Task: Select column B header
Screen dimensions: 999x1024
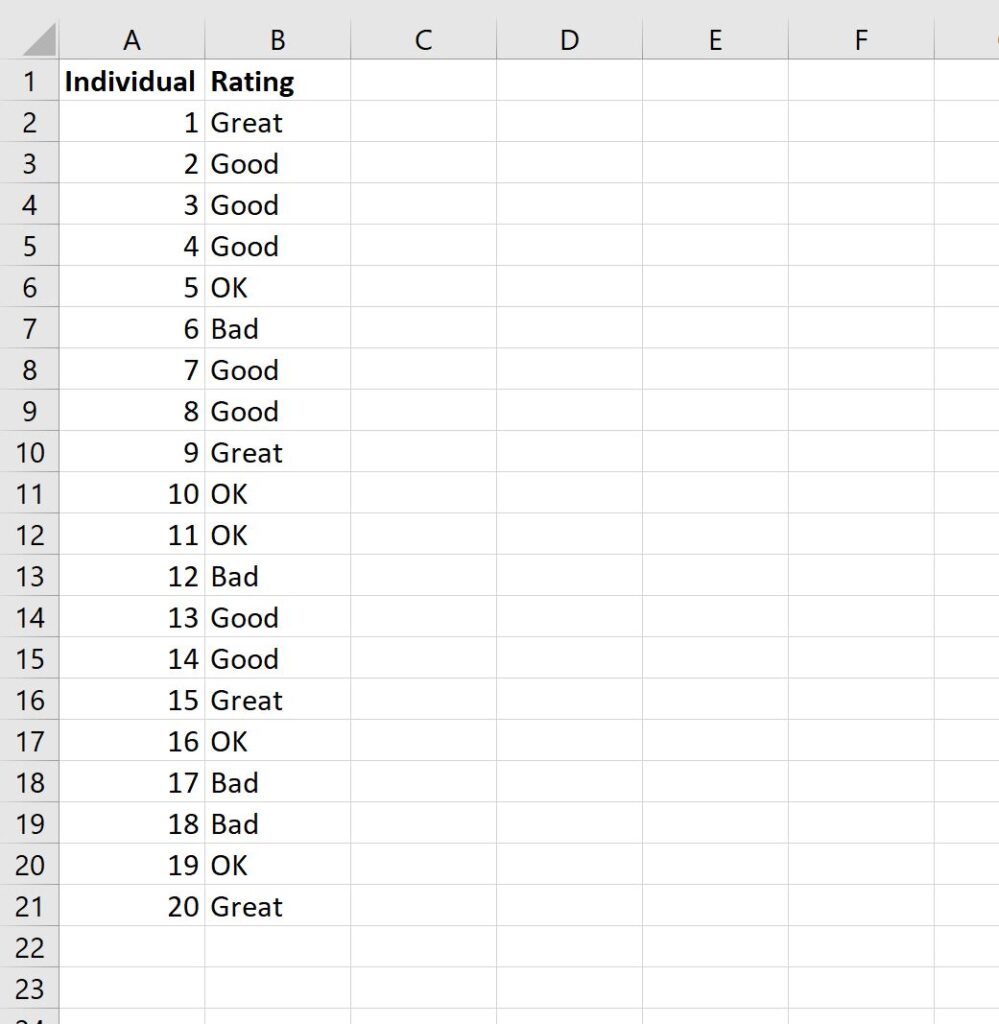Action: click(277, 40)
